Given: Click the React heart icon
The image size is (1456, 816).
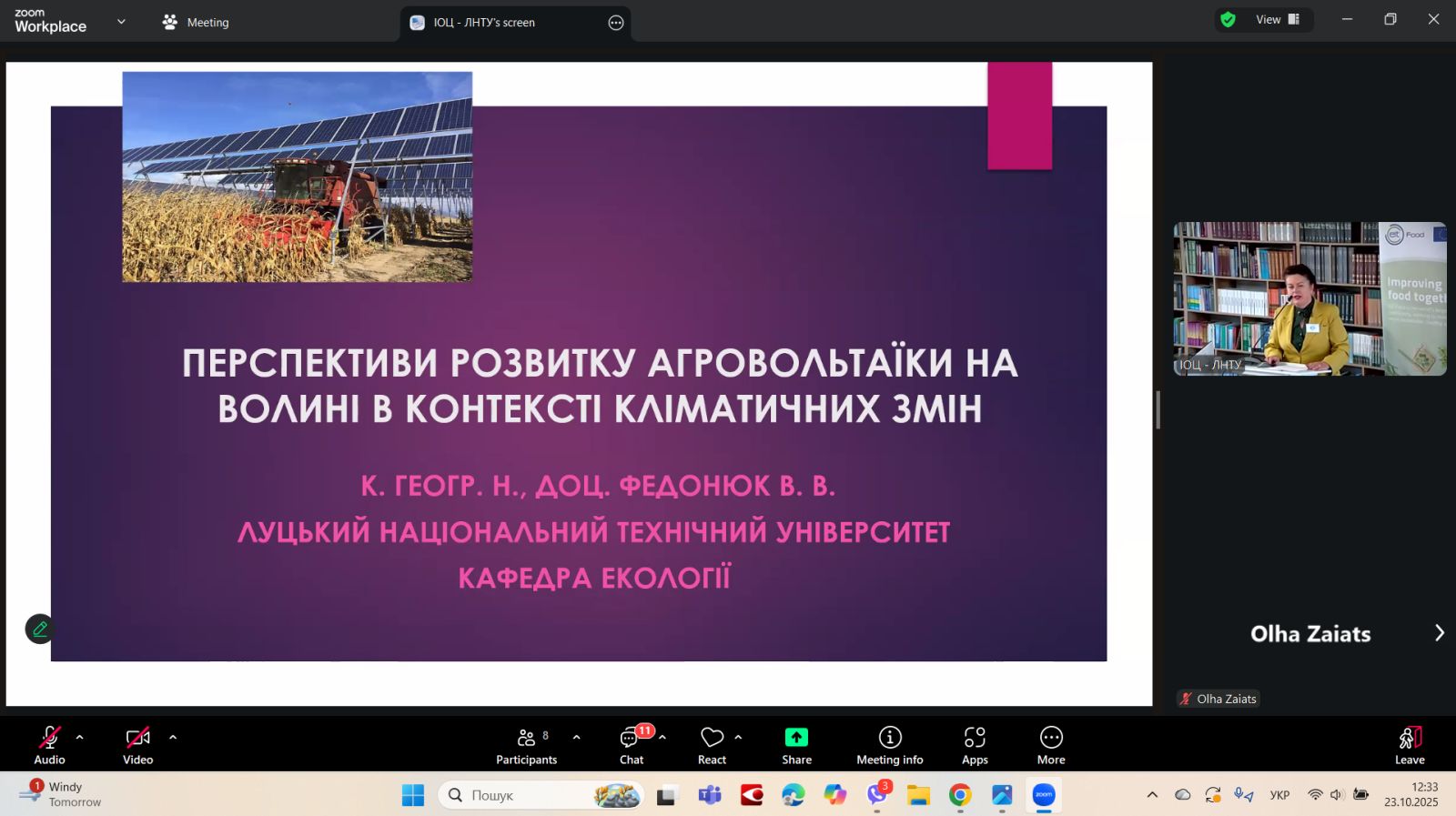Looking at the screenshot, I should point(712,737).
